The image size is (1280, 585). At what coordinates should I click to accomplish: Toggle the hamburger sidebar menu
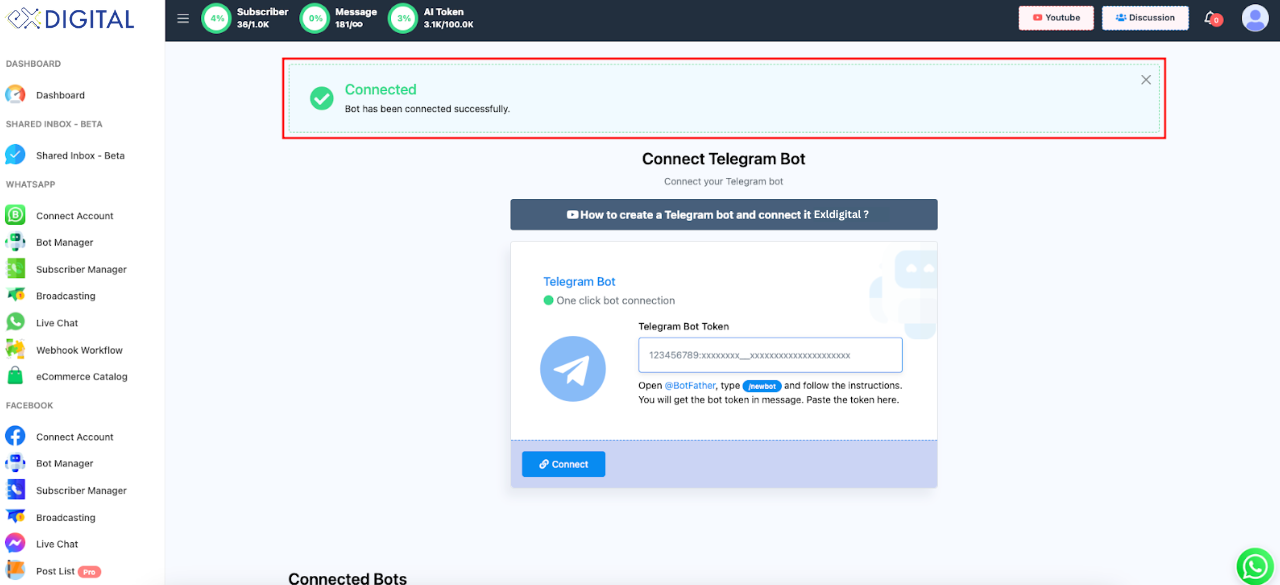click(x=183, y=18)
